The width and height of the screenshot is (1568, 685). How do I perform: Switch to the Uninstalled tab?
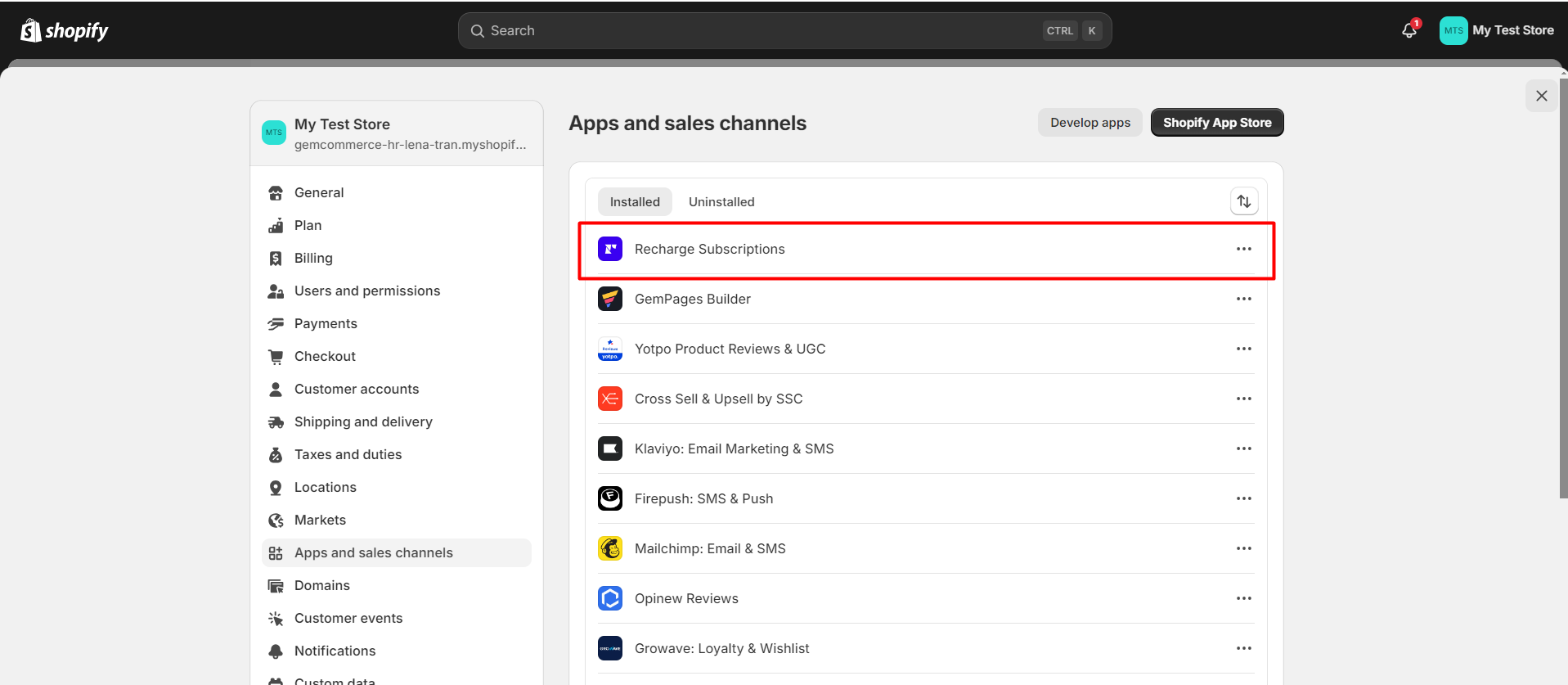(721, 202)
